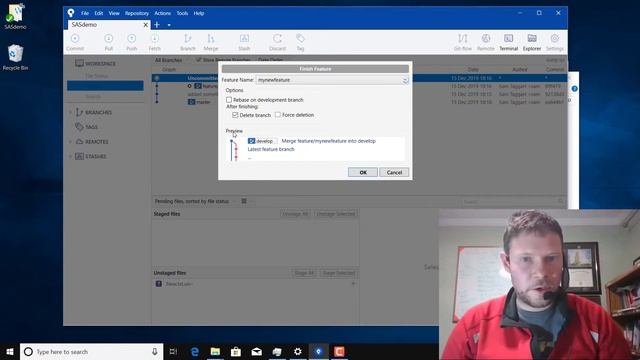This screenshot has height=360, width=640.
Task: Open Explorer from the toolbar
Action: [x=532, y=42]
